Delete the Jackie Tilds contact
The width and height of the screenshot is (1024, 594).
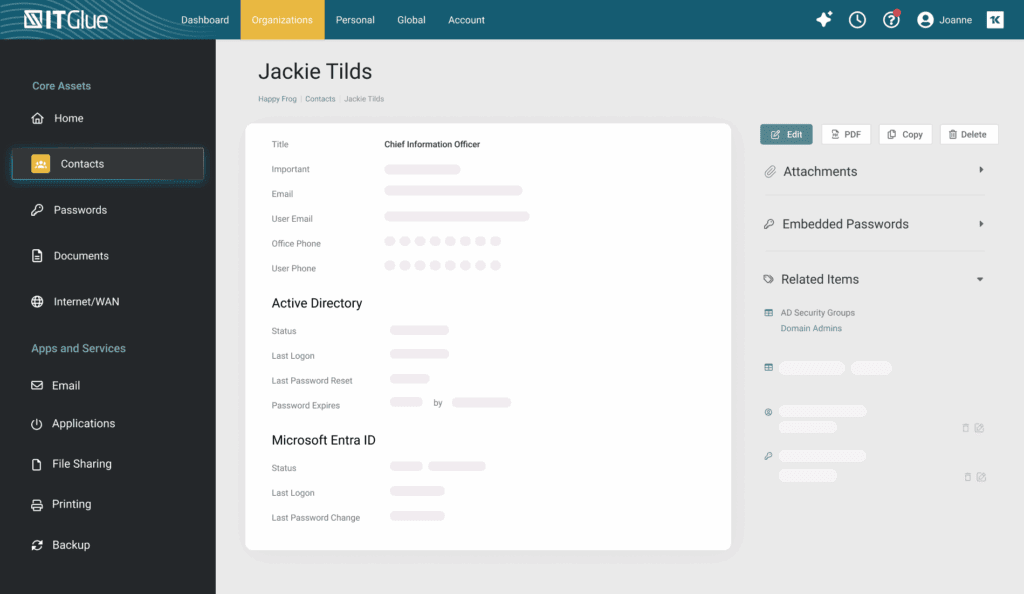968,134
